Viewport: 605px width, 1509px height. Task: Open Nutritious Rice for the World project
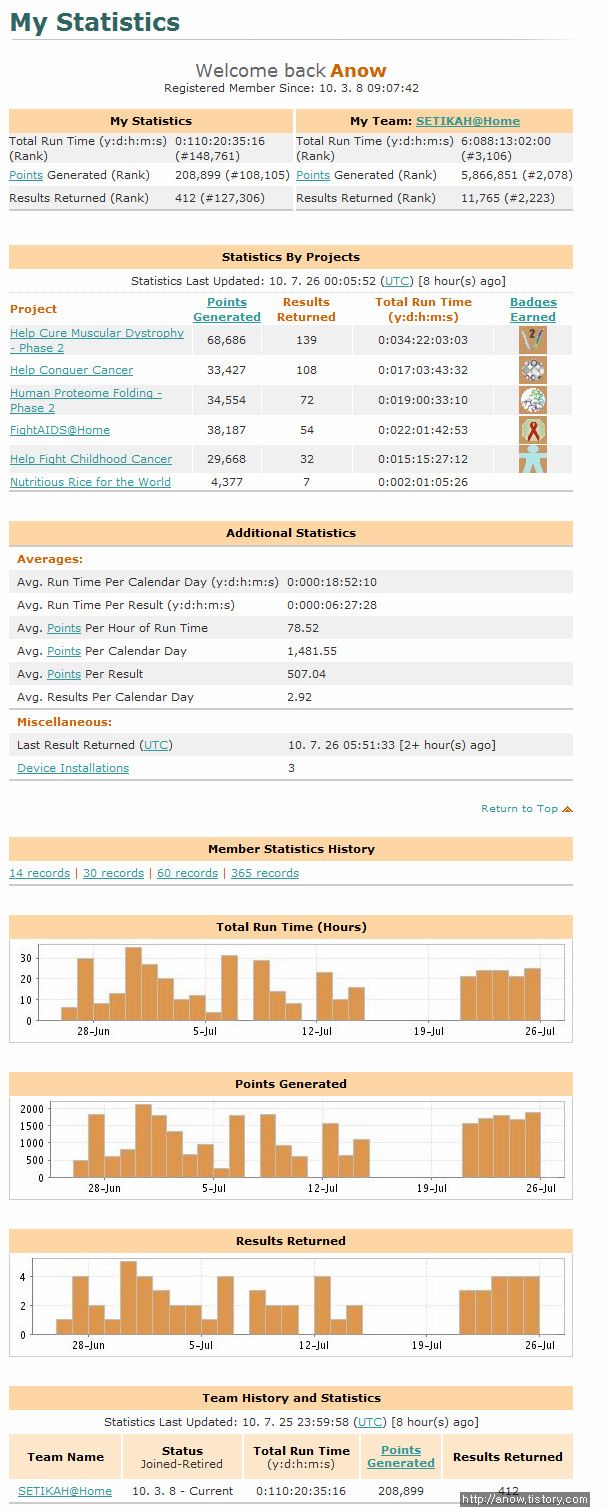(90, 482)
